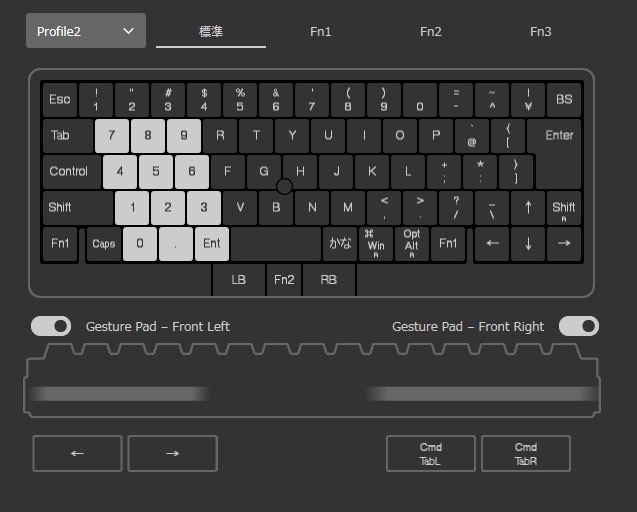Select the highlighted Ent numpad key
This screenshot has width=637, height=512.
(212, 243)
